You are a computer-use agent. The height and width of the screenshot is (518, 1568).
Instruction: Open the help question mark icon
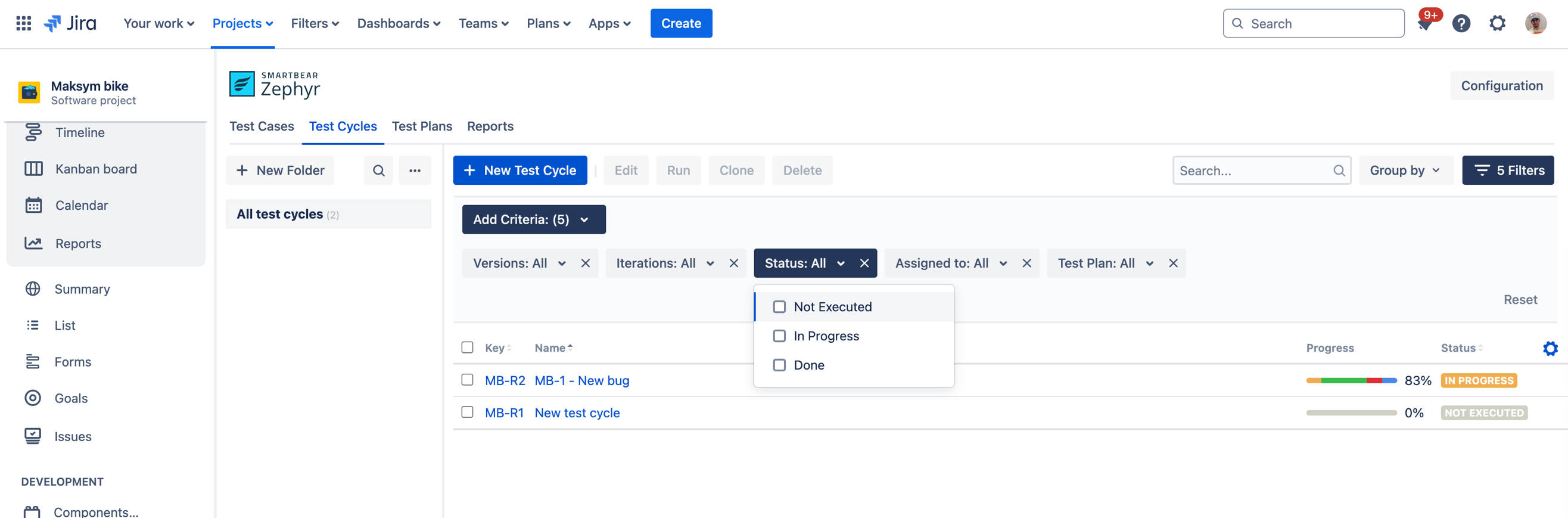(1461, 24)
